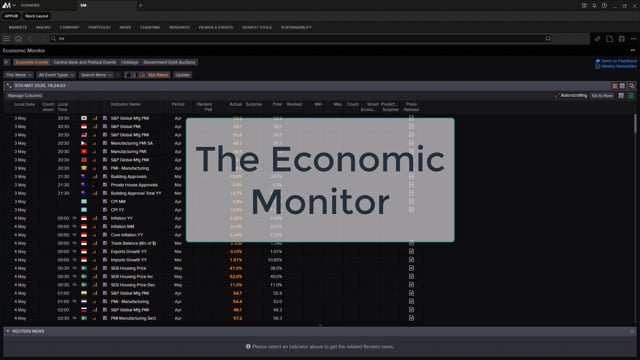Screen dimensions: 640x360
Task: Open press release for Exports Growth YY
Action: pyautogui.click(x=411, y=251)
